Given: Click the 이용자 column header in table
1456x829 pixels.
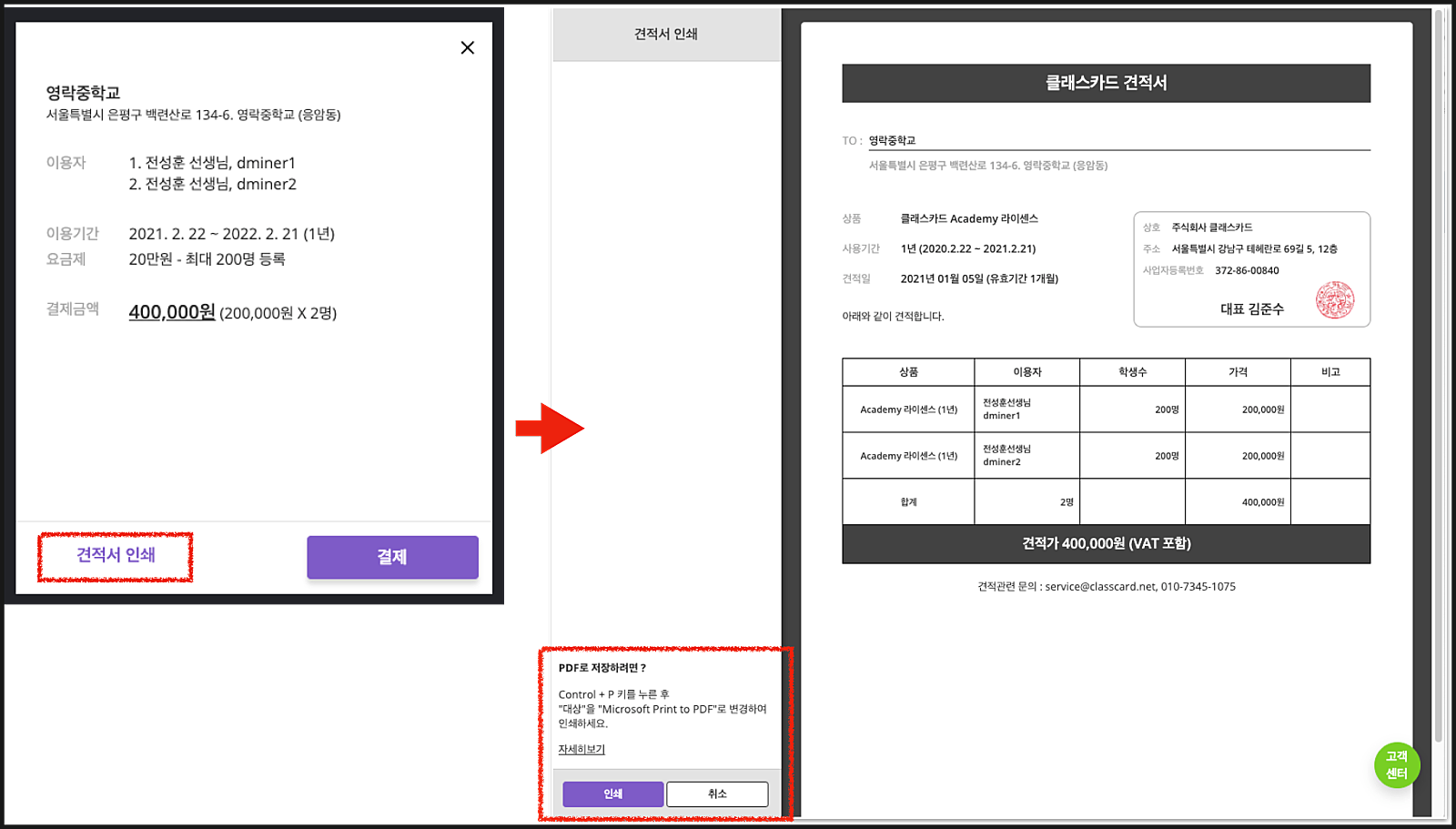Looking at the screenshot, I should 1027,372.
